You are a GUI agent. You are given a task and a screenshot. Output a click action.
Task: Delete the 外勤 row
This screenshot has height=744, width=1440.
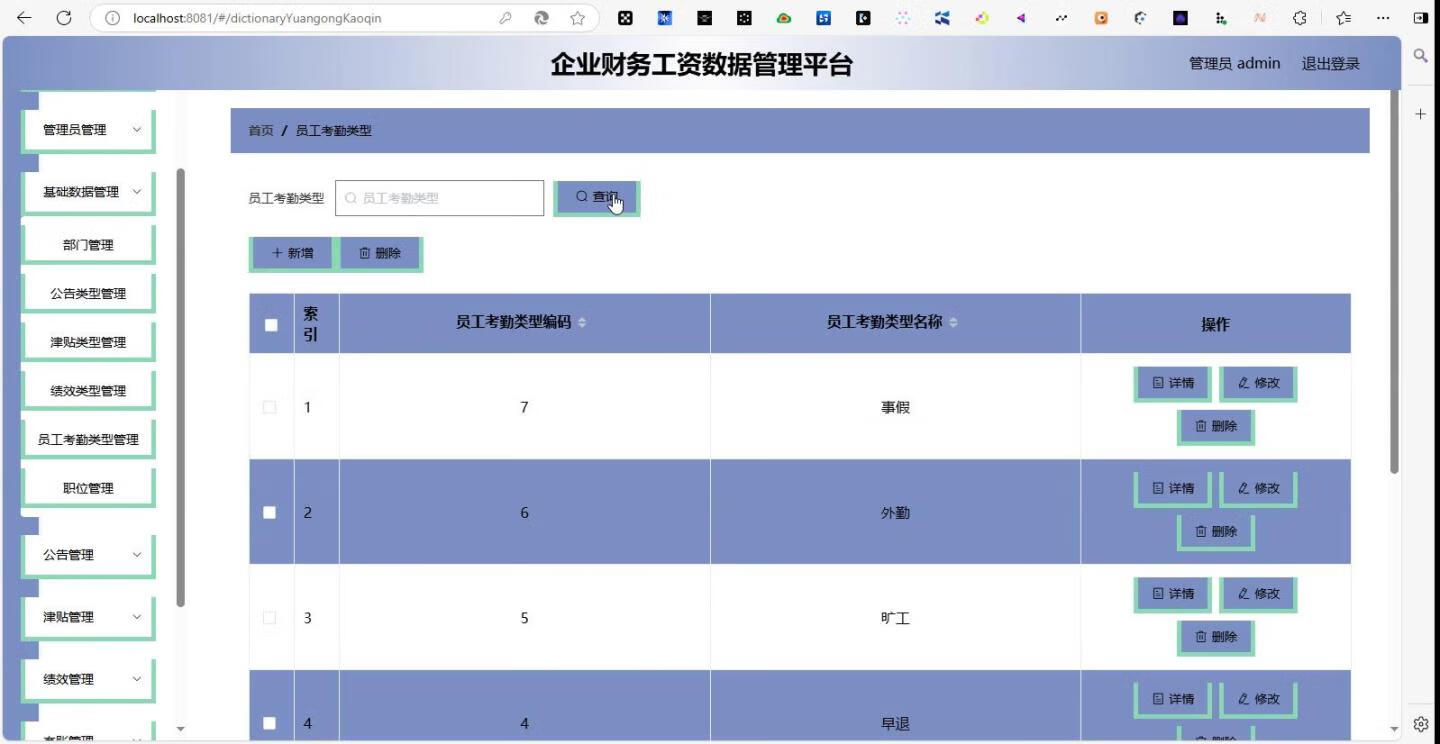(1215, 531)
